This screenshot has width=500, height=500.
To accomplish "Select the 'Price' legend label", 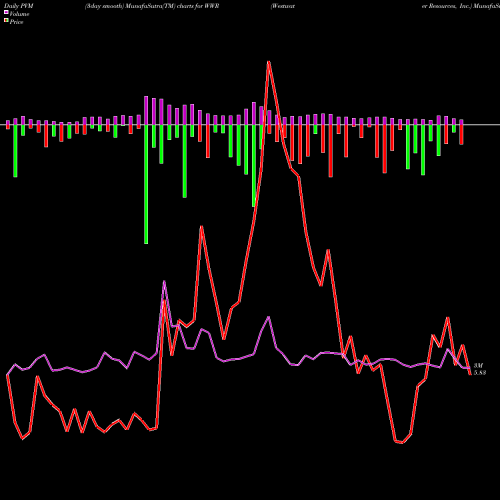I will (16, 22).
